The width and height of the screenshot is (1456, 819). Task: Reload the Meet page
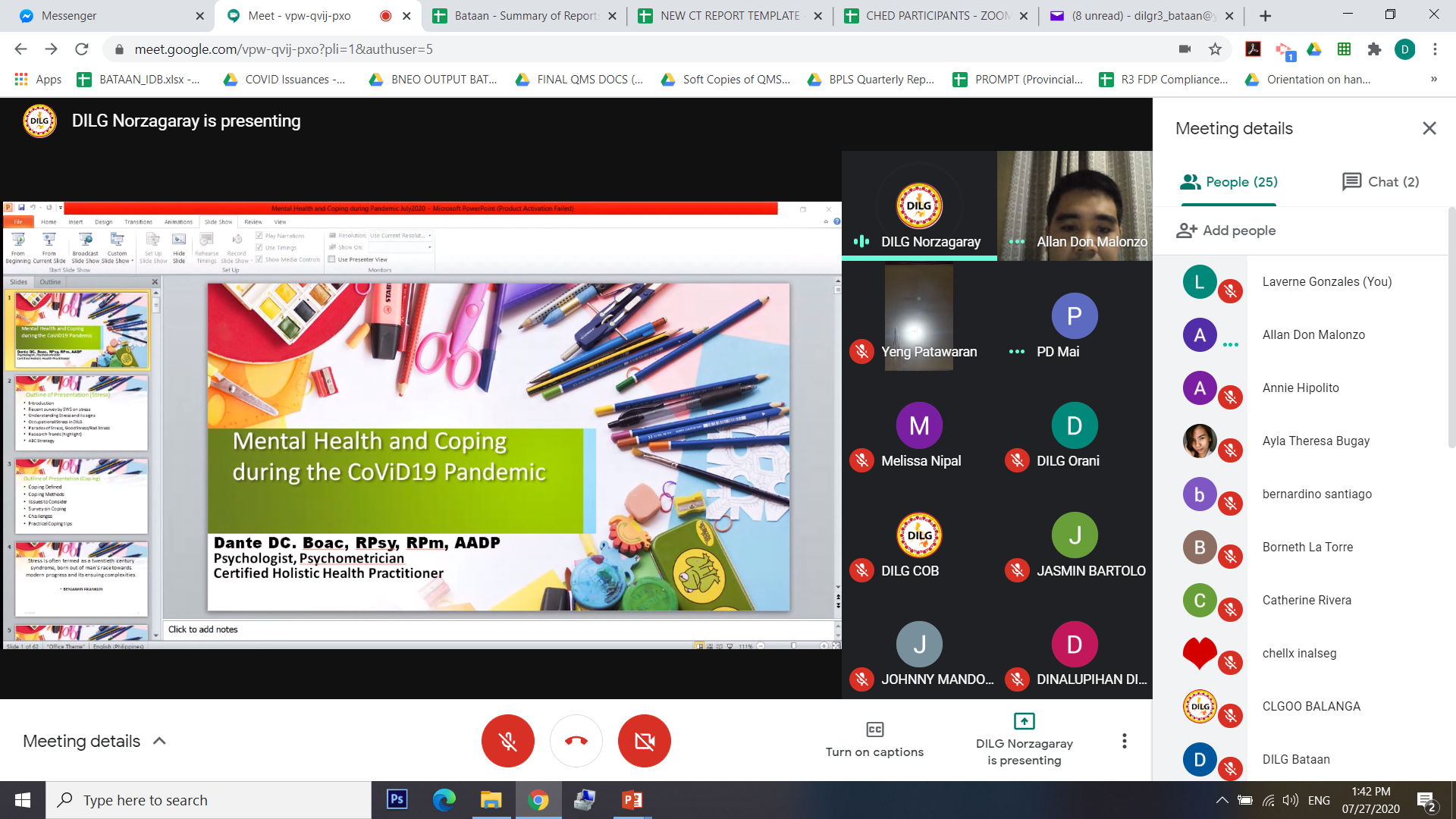pos(81,49)
